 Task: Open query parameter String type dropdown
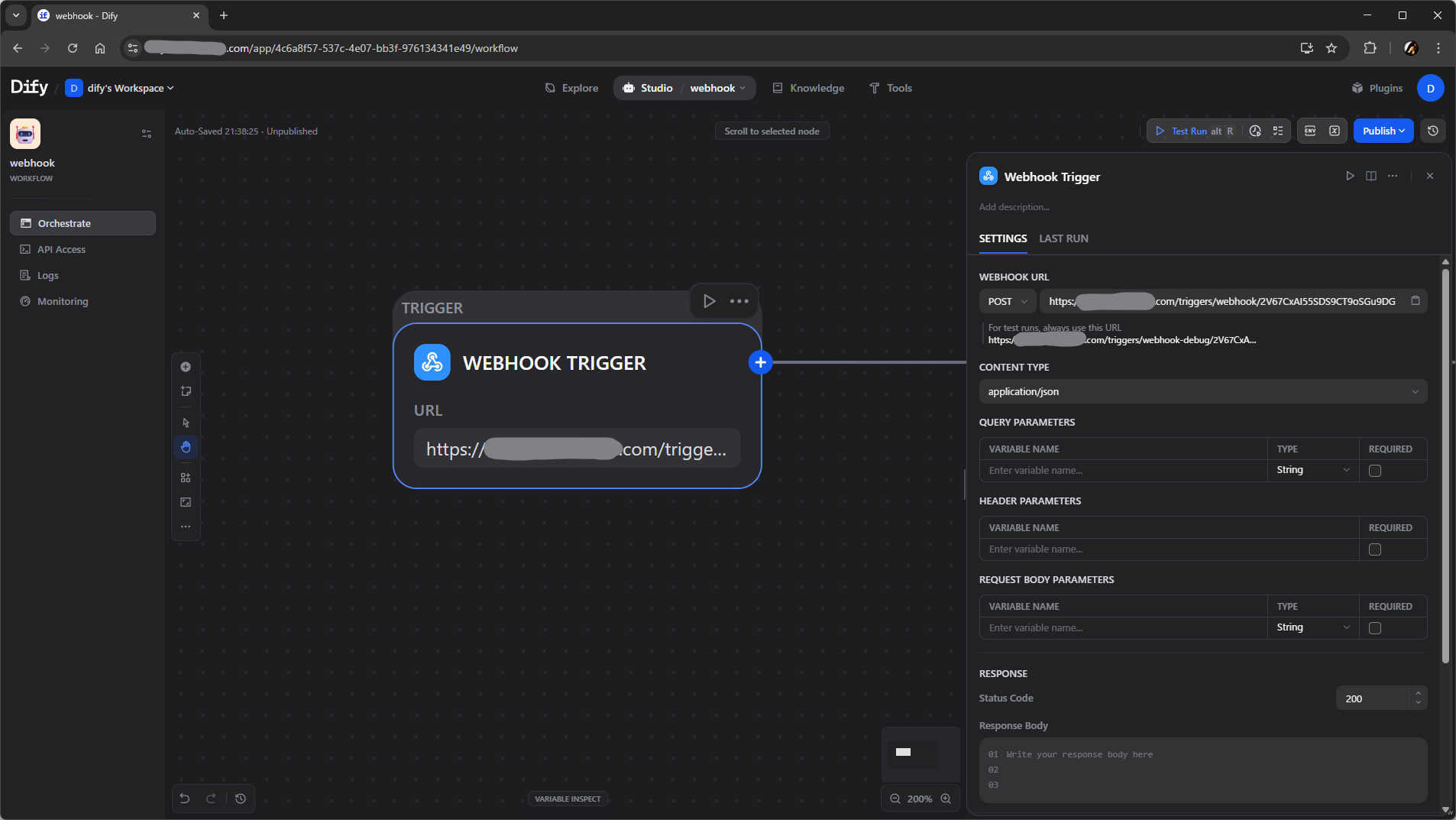[x=1312, y=470]
